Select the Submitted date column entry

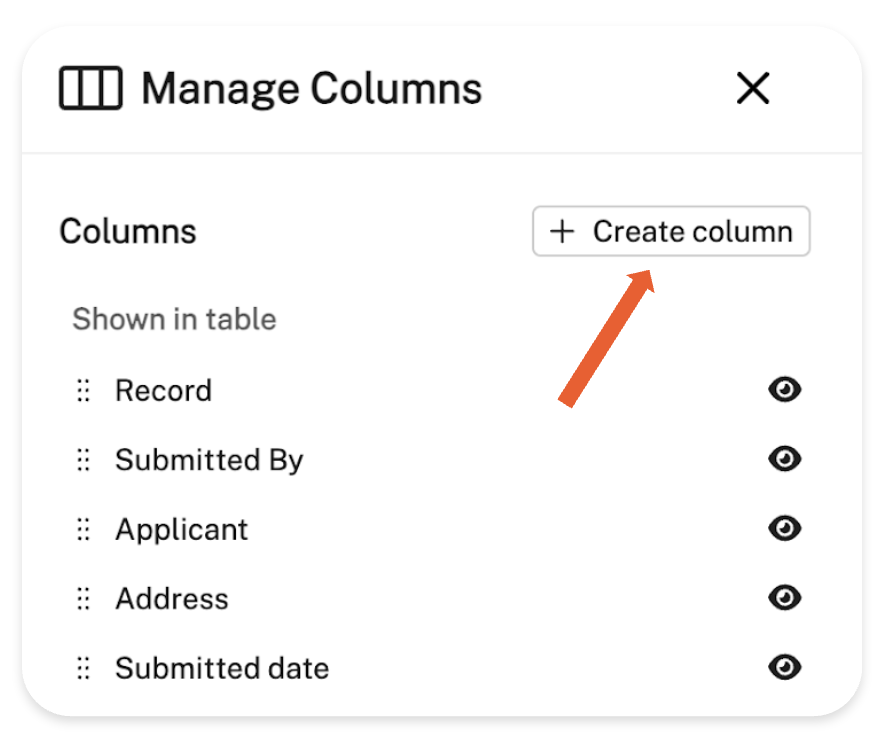point(222,668)
